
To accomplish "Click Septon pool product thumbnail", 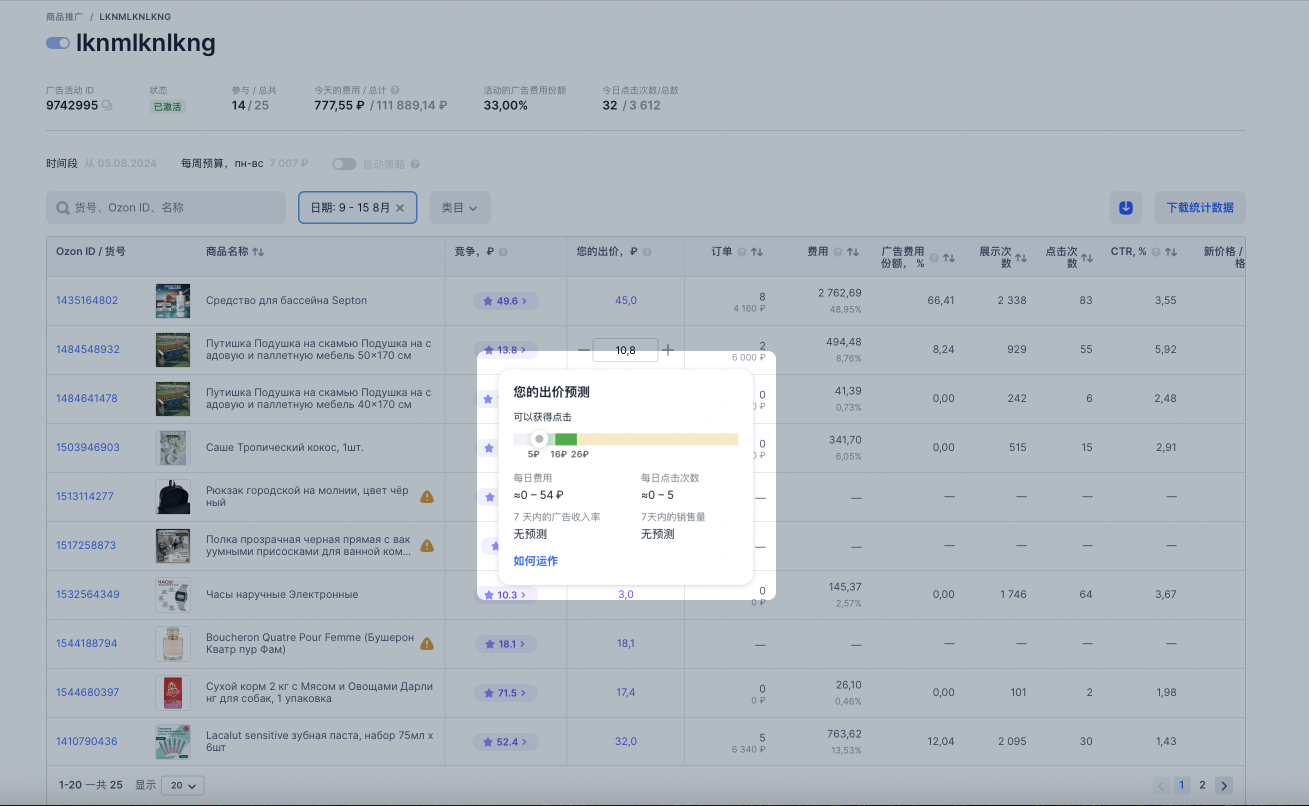I will [x=173, y=300].
